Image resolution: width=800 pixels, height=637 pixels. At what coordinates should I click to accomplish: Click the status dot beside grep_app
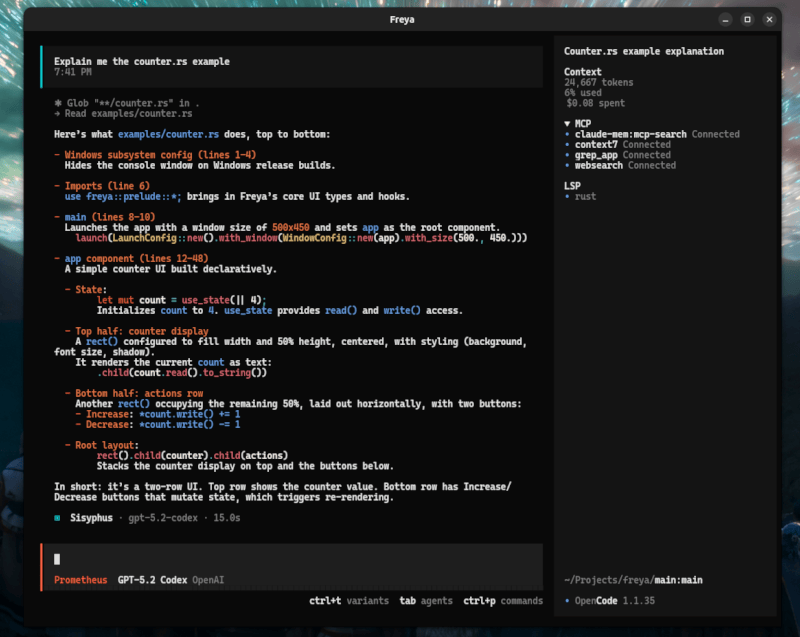(567, 155)
